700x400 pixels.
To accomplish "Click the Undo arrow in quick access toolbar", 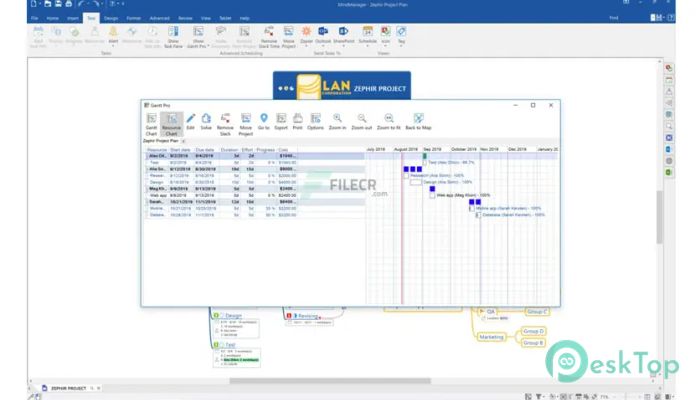I will (81, 4).
